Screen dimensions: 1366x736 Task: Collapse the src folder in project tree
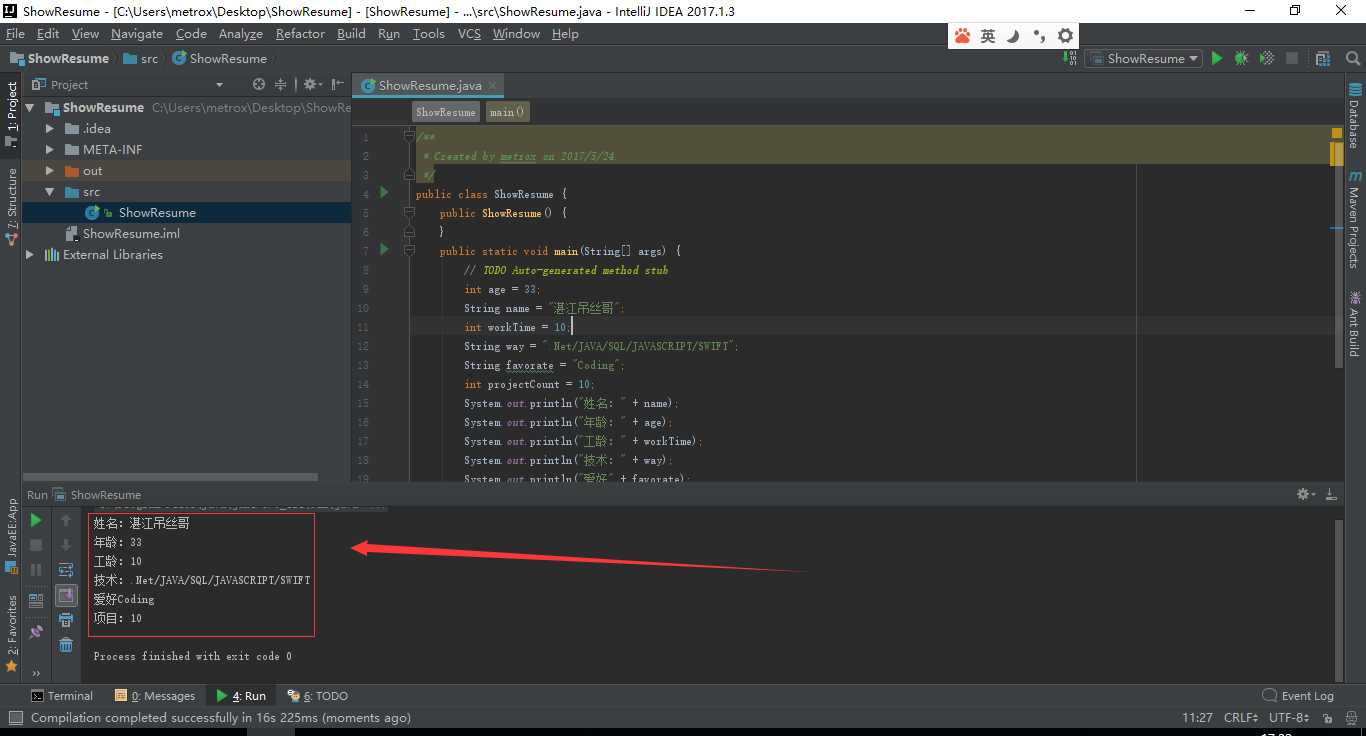coord(50,192)
